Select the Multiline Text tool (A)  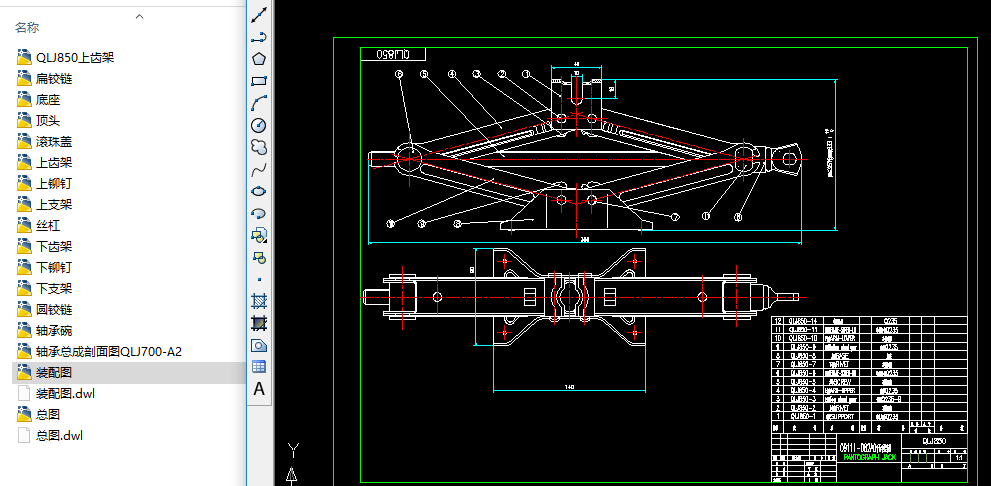(x=259, y=389)
